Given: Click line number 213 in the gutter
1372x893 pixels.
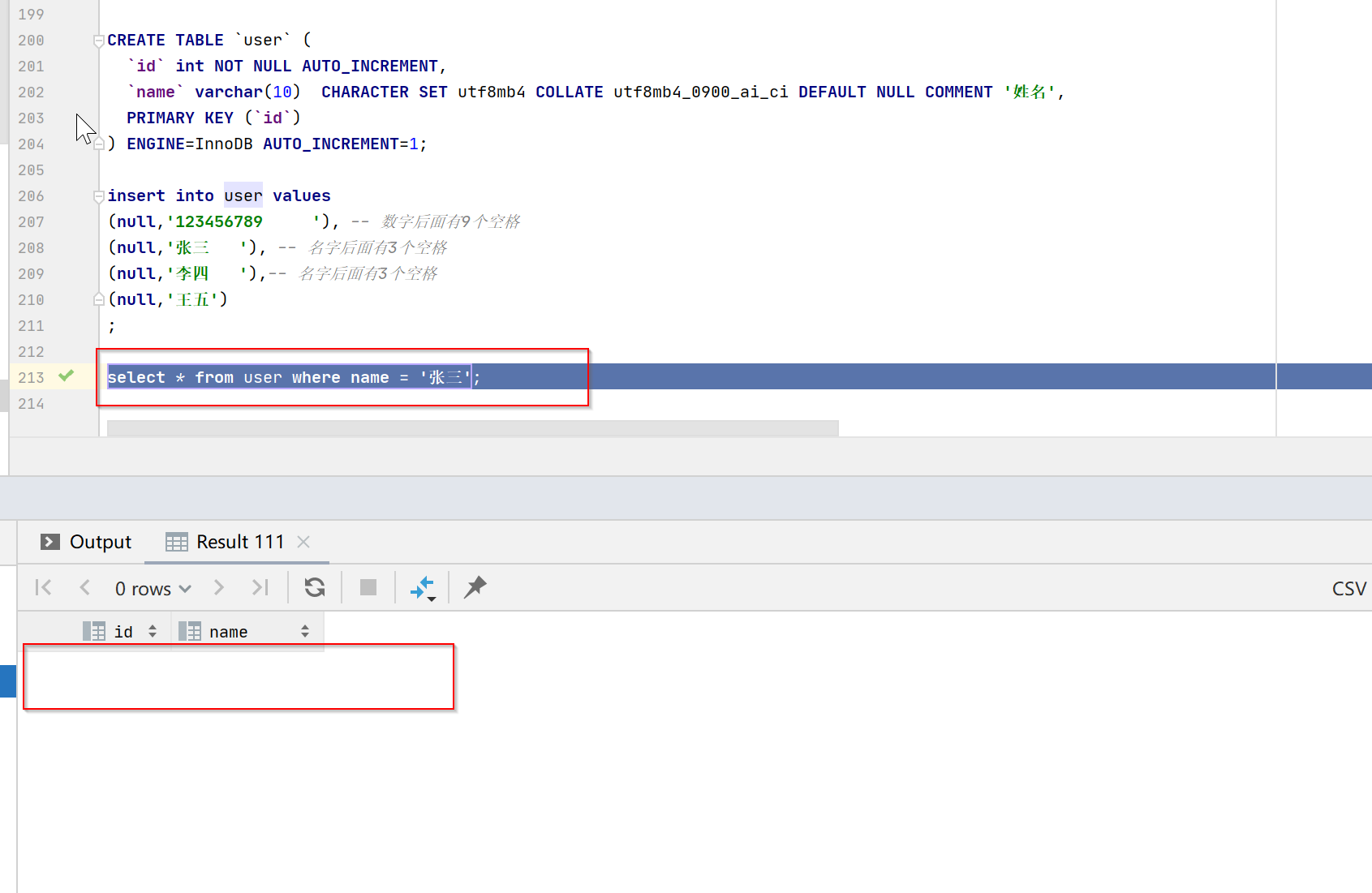Looking at the screenshot, I should pyautogui.click(x=31, y=377).
